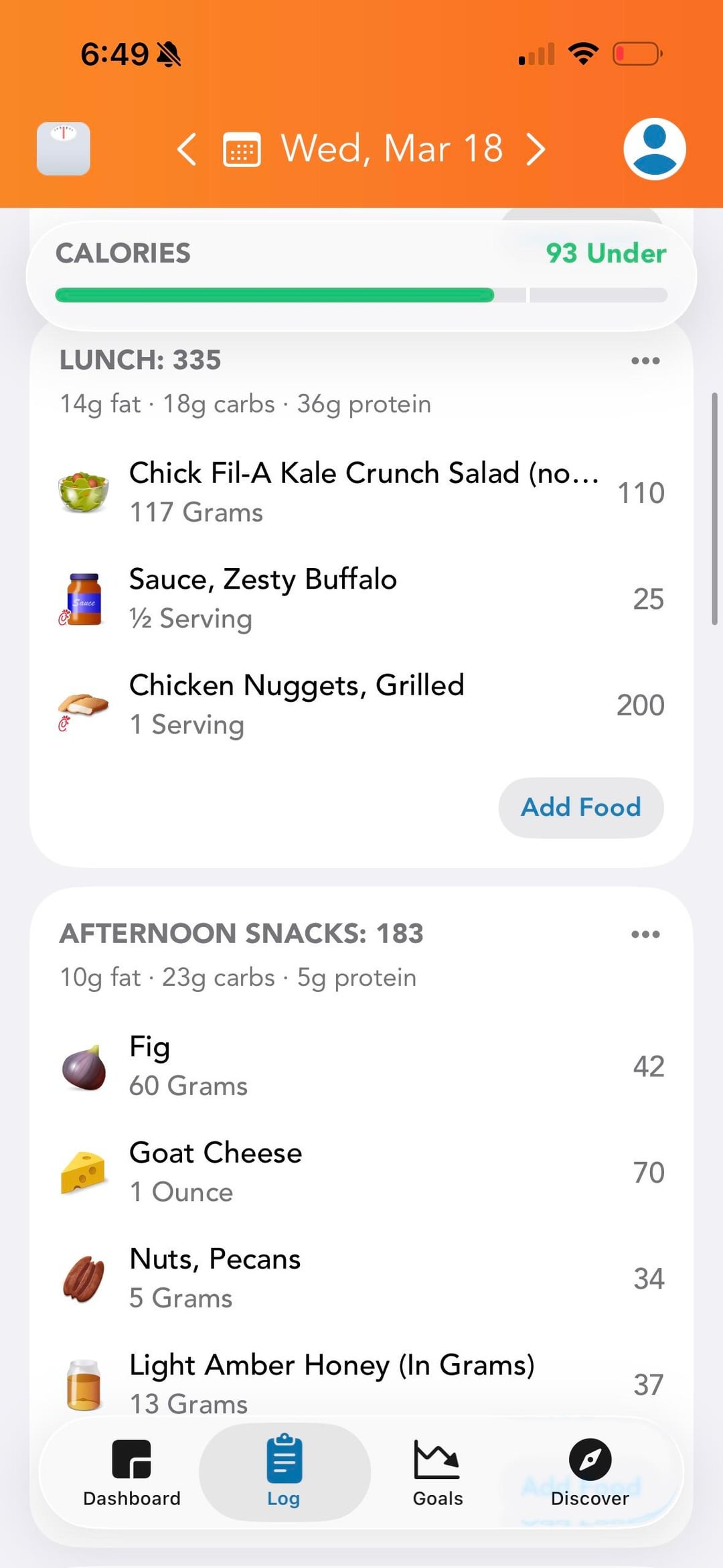Open the weight scale icon
723x1568 pixels.
[x=64, y=149]
